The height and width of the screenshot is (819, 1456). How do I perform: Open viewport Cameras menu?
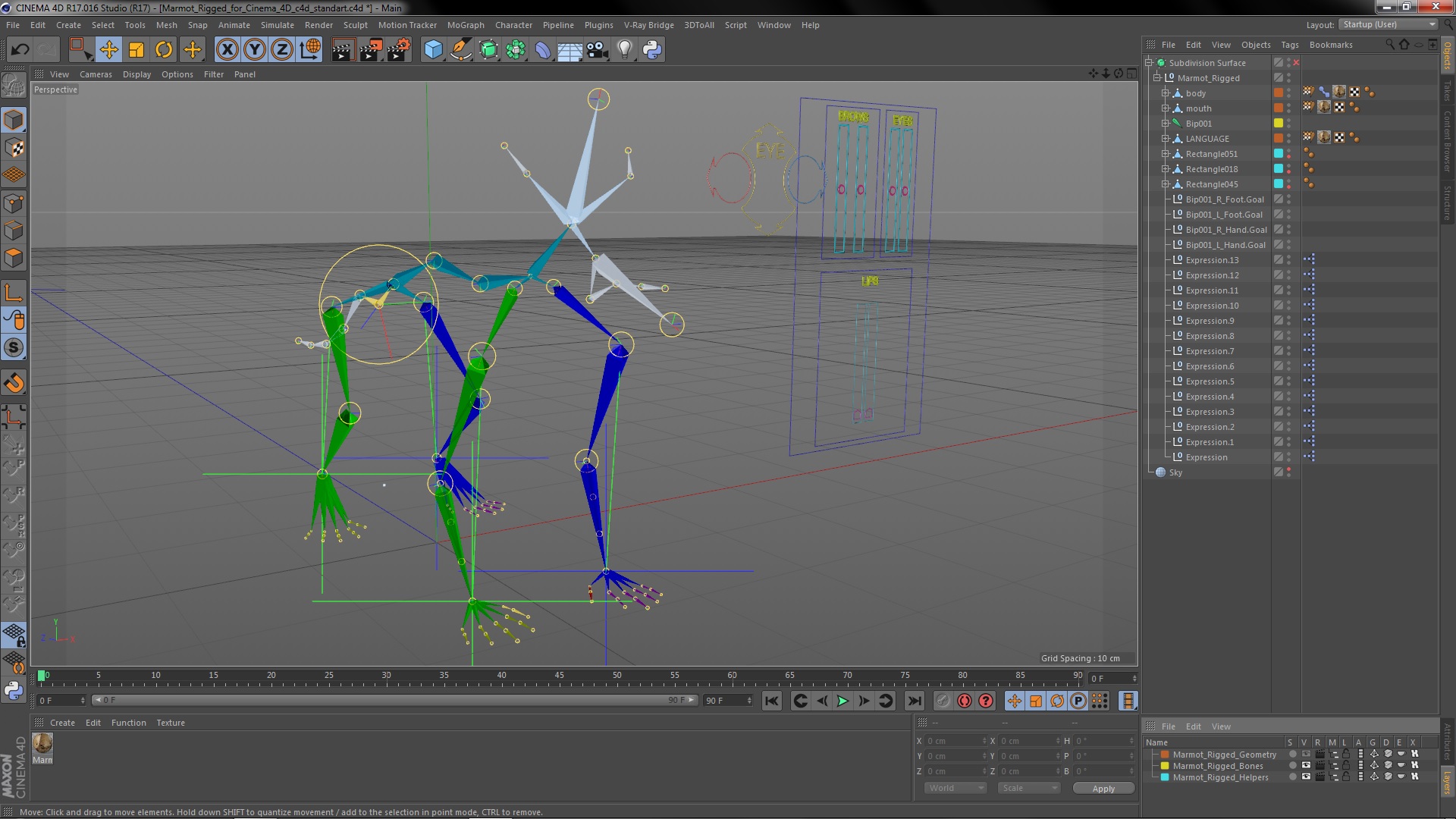[x=96, y=74]
